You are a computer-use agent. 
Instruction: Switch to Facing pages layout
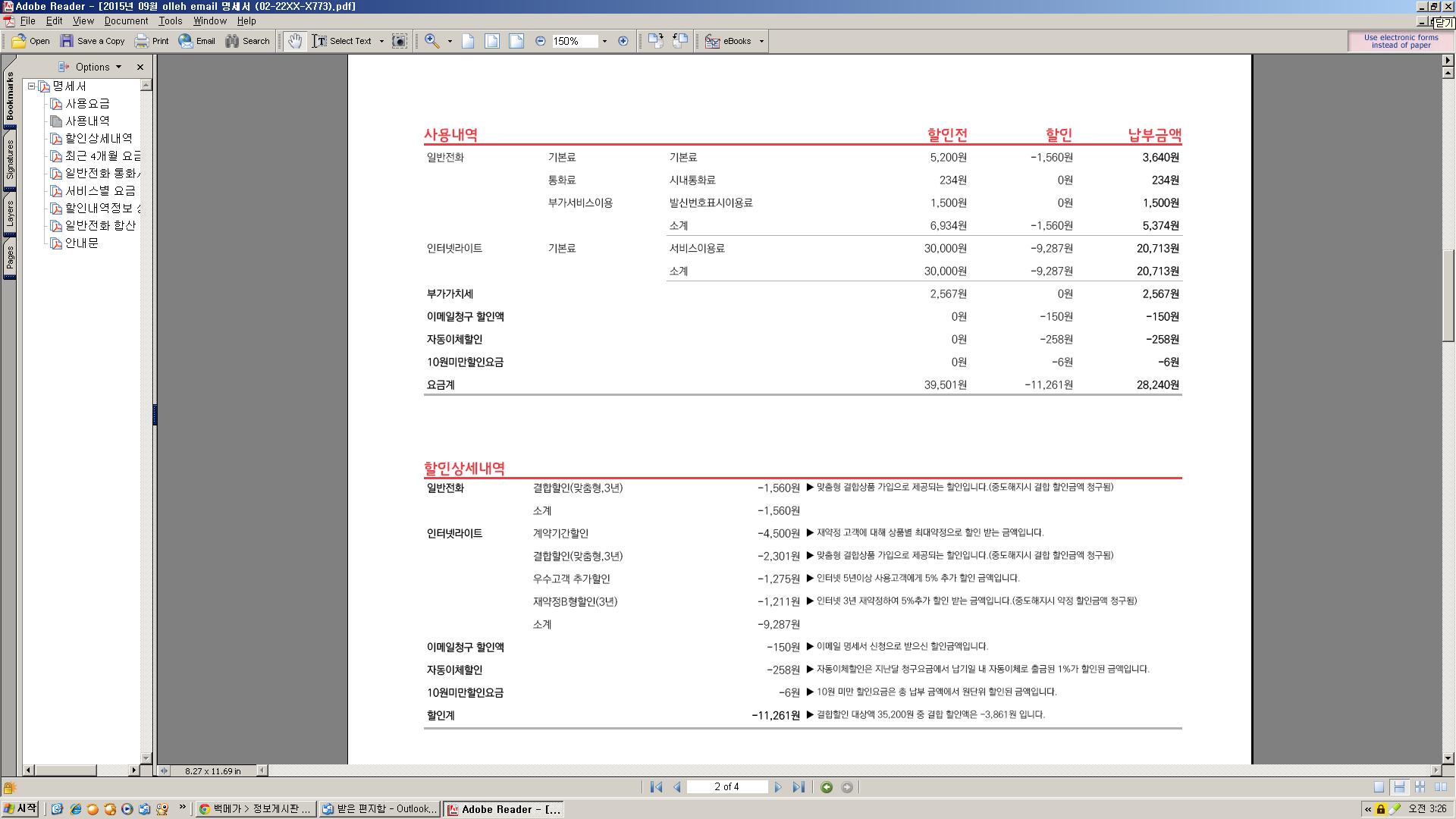coord(1440,787)
